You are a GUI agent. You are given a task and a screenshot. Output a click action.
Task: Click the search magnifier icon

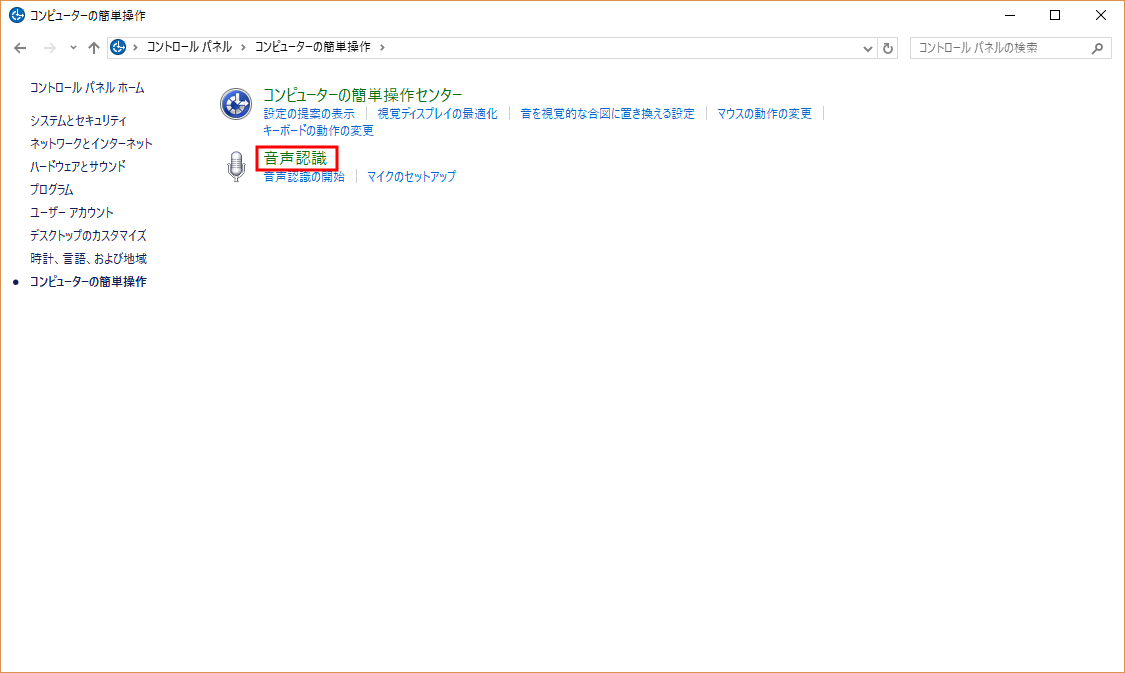[1097, 48]
